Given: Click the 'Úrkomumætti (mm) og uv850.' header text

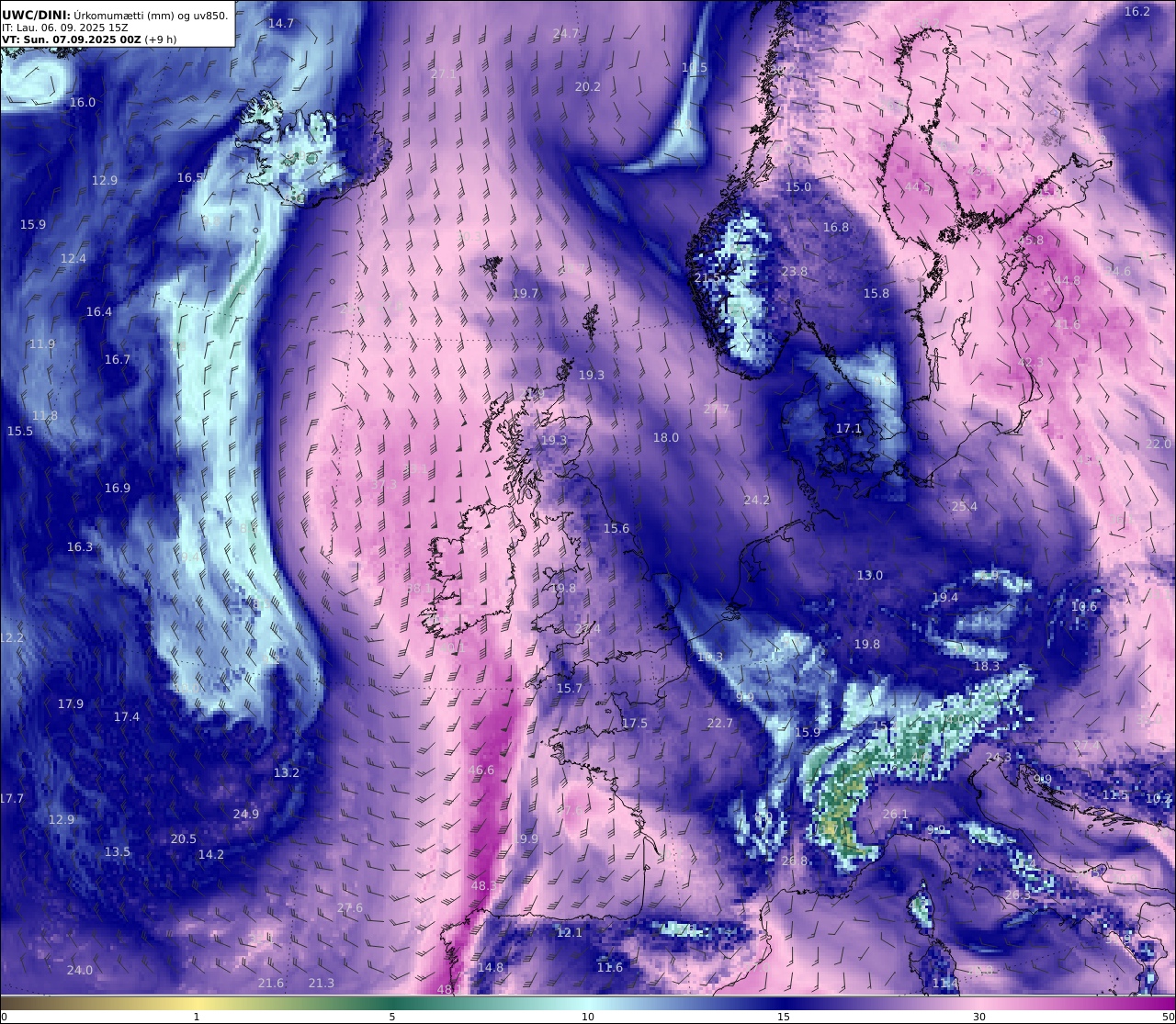Looking at the screenshot, I should pyautogui.click(x=152, y=16).
